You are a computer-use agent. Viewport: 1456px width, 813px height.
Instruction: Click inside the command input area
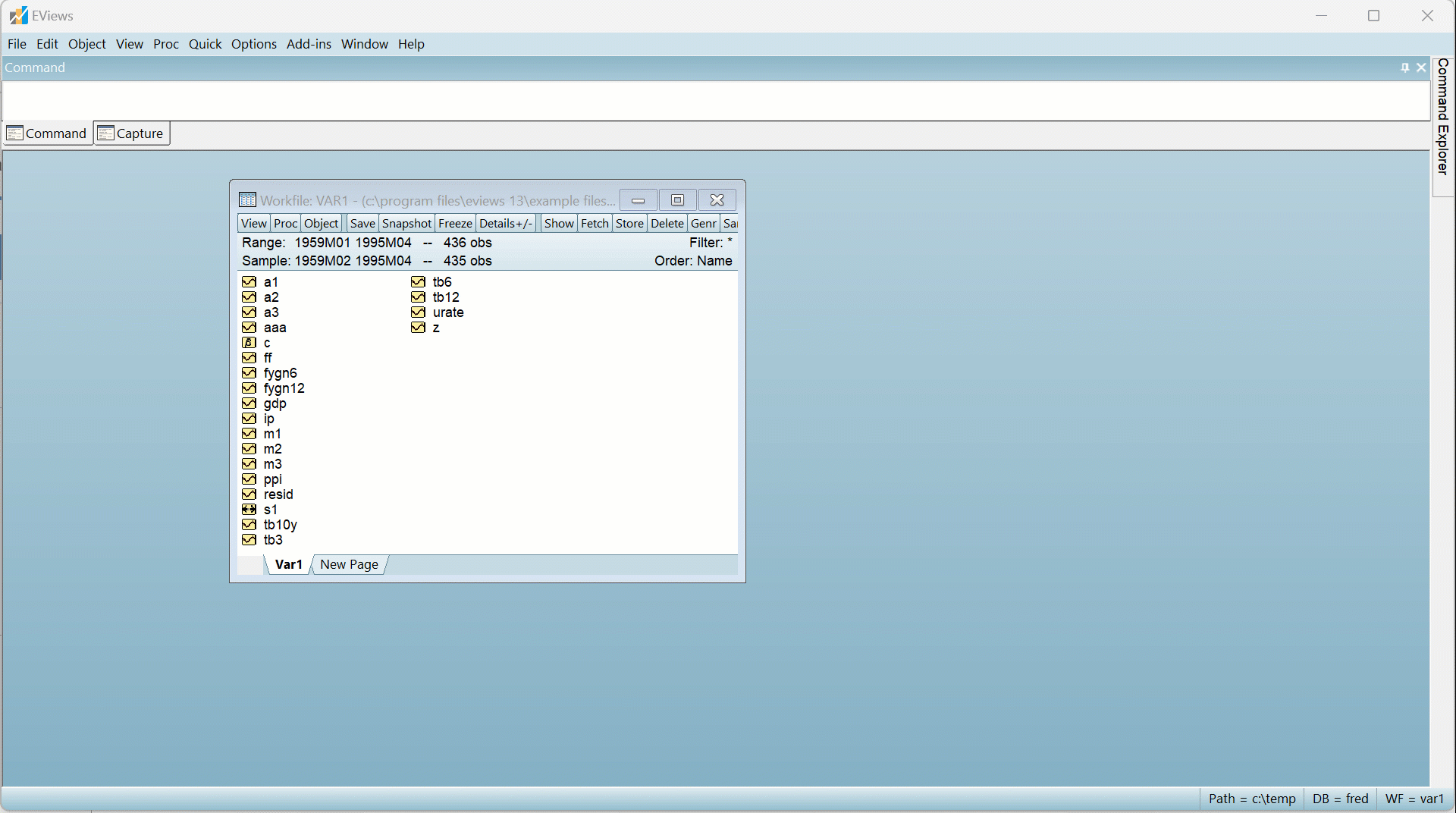[716, 100]
